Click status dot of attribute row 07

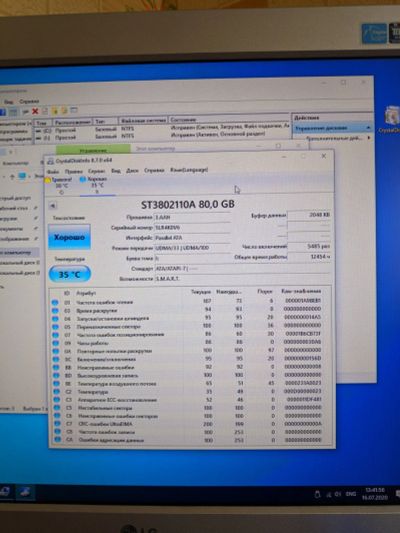click(x=56, y=335)
